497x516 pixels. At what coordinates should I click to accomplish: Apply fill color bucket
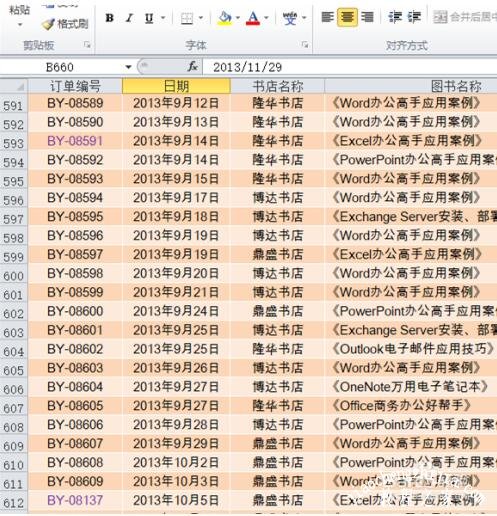coord(225,18)
